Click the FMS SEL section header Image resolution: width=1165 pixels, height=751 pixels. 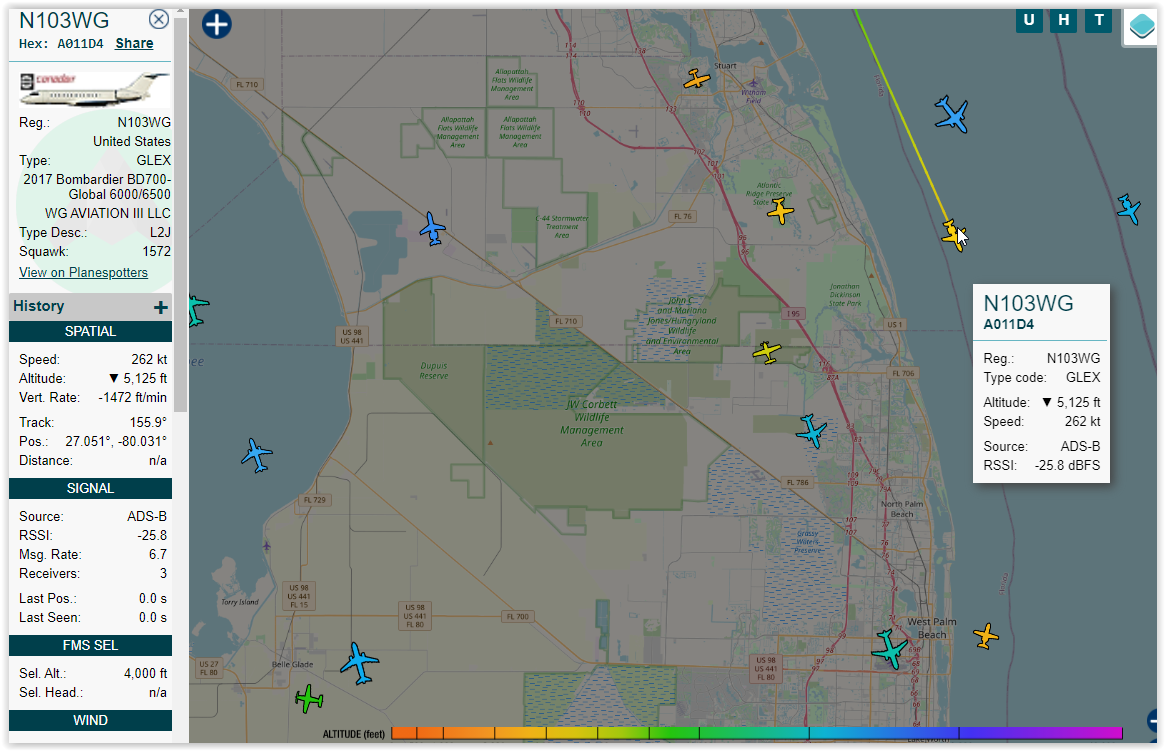coord(91,646)
